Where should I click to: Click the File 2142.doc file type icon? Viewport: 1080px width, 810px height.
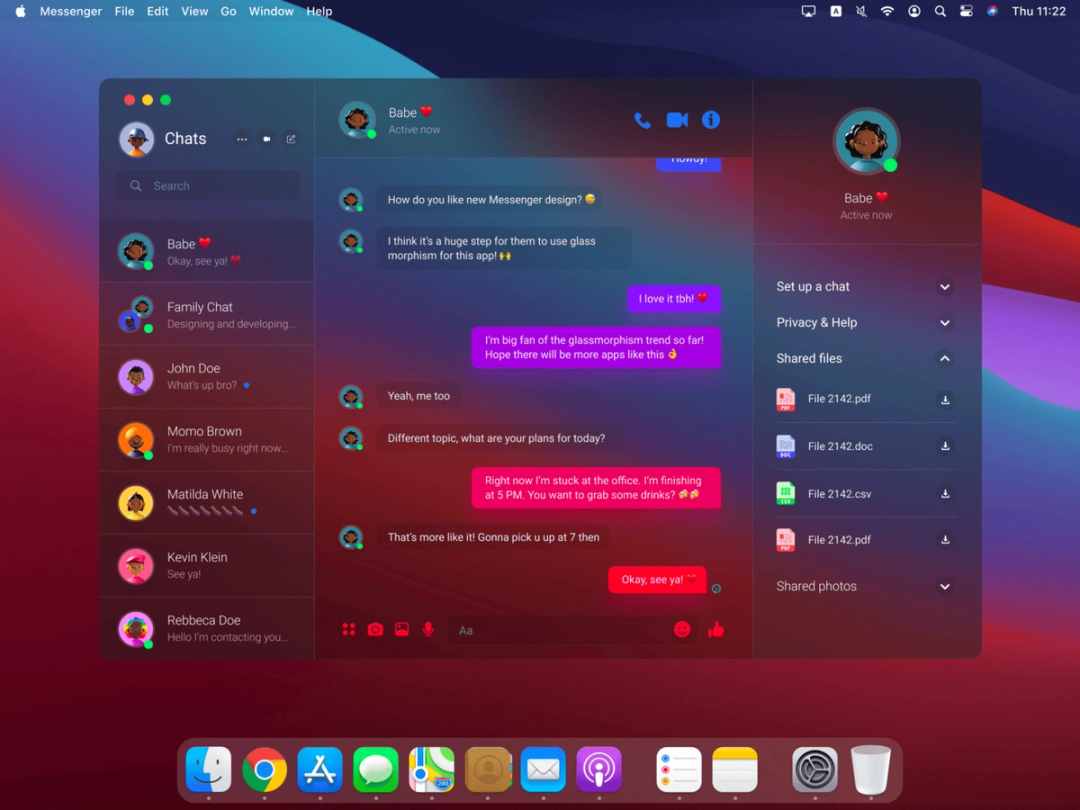(x=785, y=446)
